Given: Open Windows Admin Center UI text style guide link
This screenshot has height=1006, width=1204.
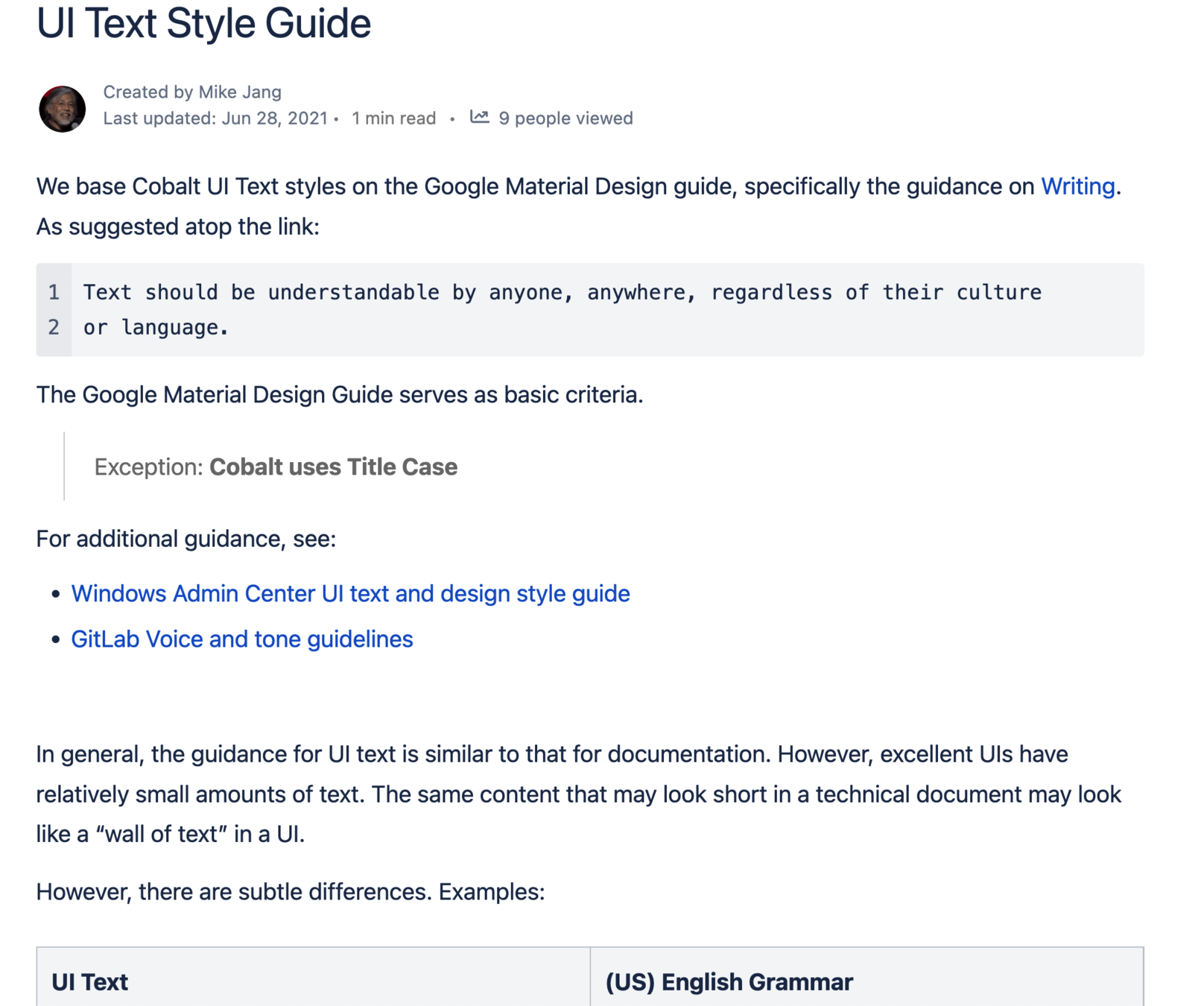Looking at the screenshot, I should (x=350, y=594).
